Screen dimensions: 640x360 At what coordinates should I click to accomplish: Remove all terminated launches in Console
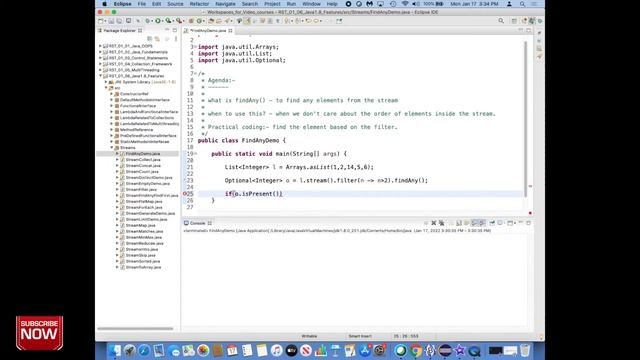(441, 223)
